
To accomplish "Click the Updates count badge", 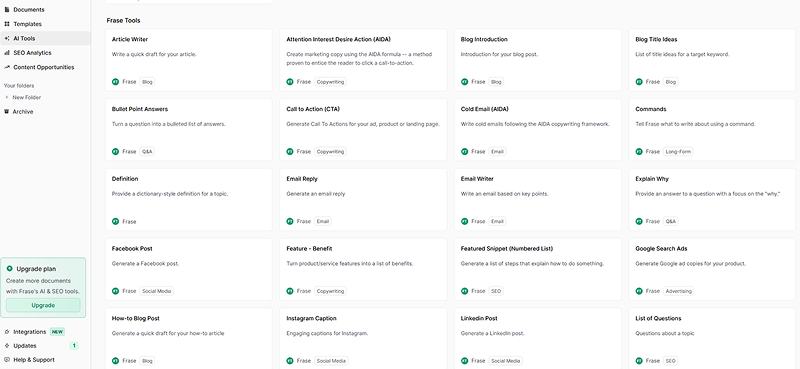I will [x=74, y=346].
